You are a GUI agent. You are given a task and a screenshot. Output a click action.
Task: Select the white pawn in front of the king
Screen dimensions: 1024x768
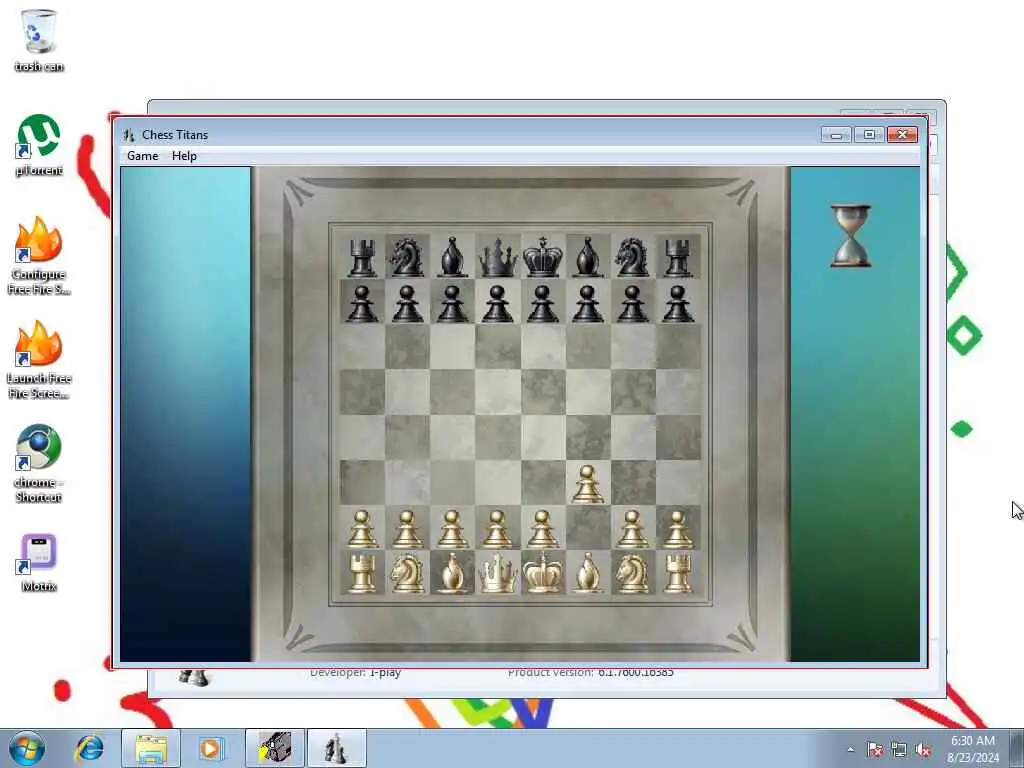tap(543, 529)
